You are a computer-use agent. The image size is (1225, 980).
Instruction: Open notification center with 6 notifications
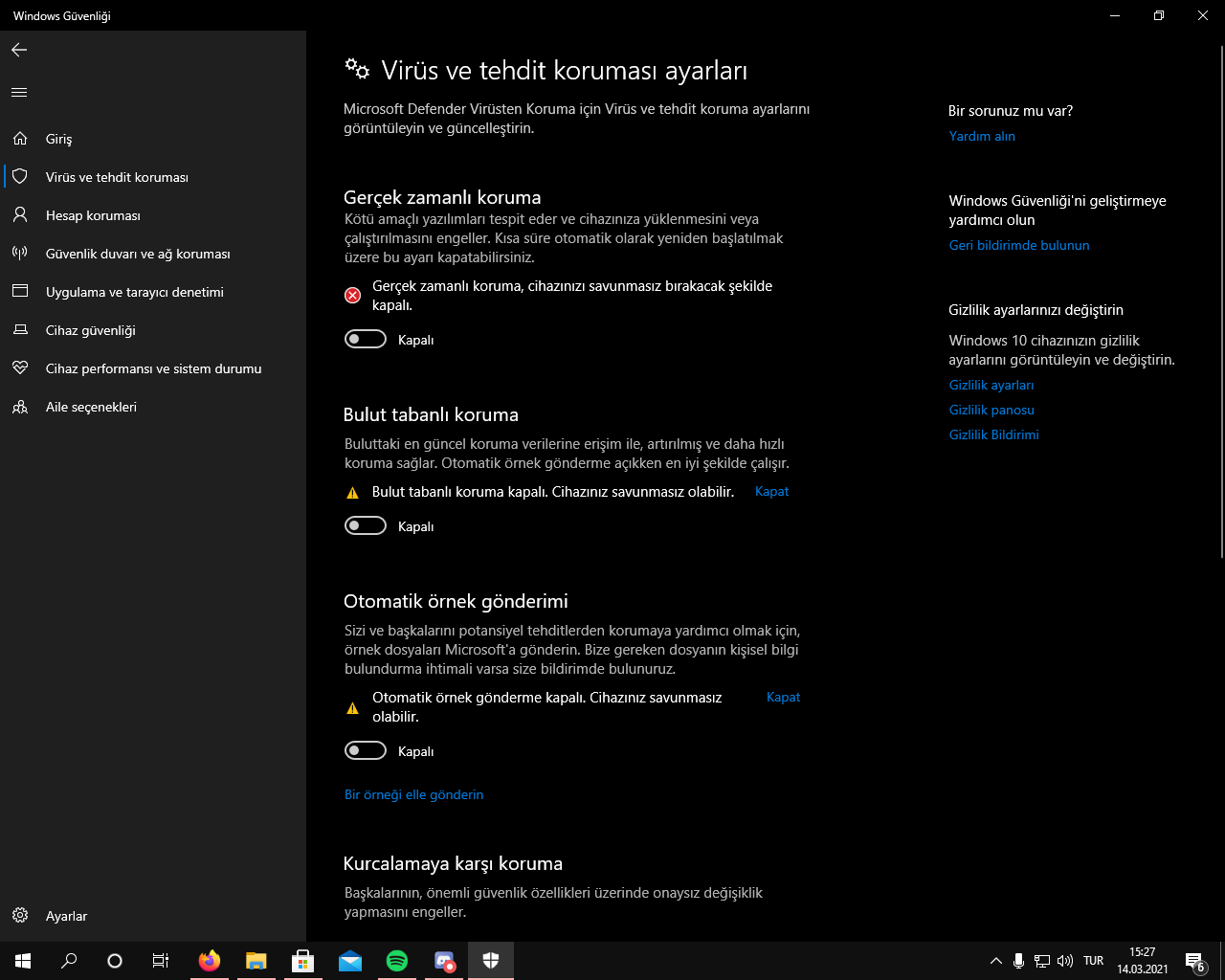(x=1194, y=961)
